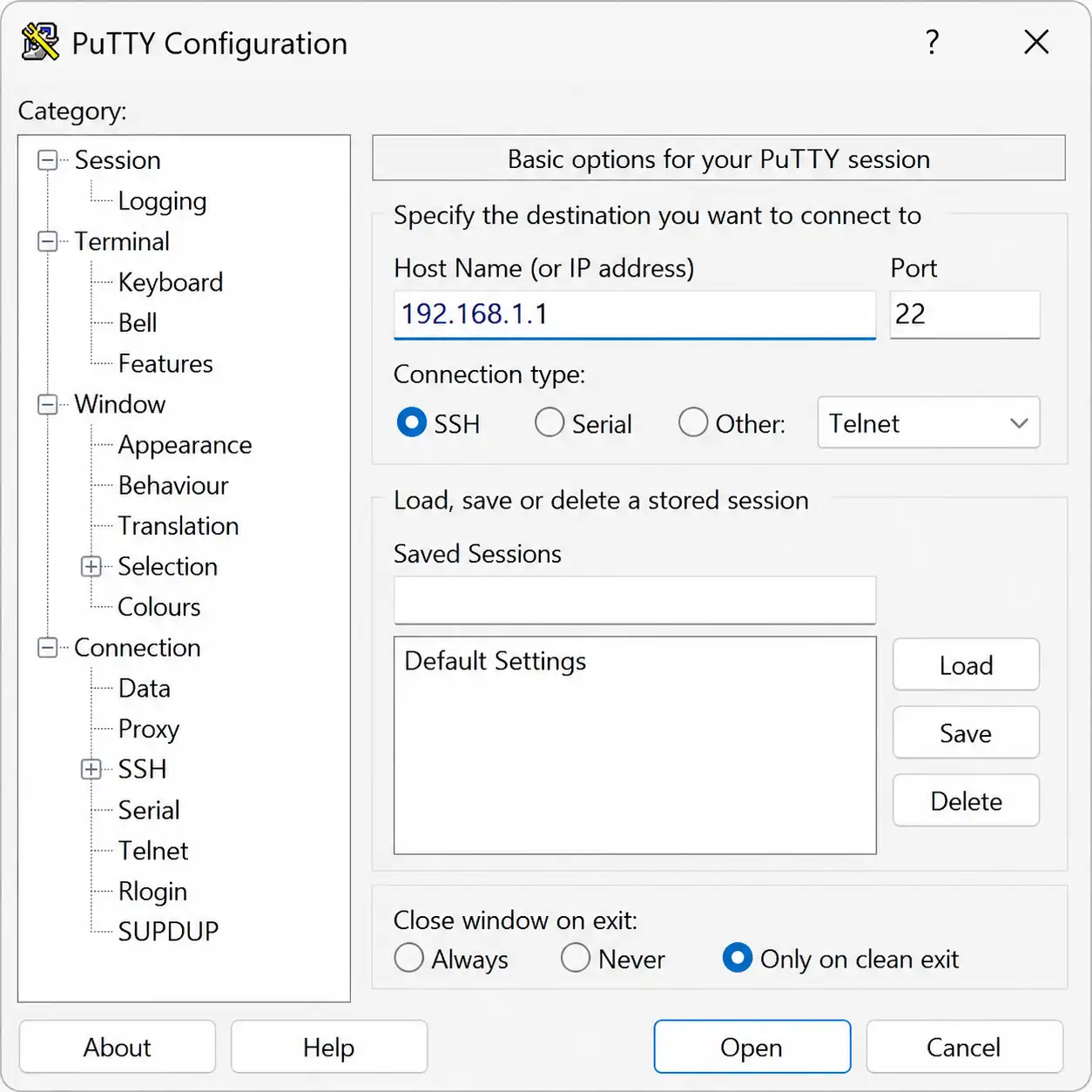Close the PuTTY Configuration dialog
The image size is (1092, 1092).
point(1036,42)
